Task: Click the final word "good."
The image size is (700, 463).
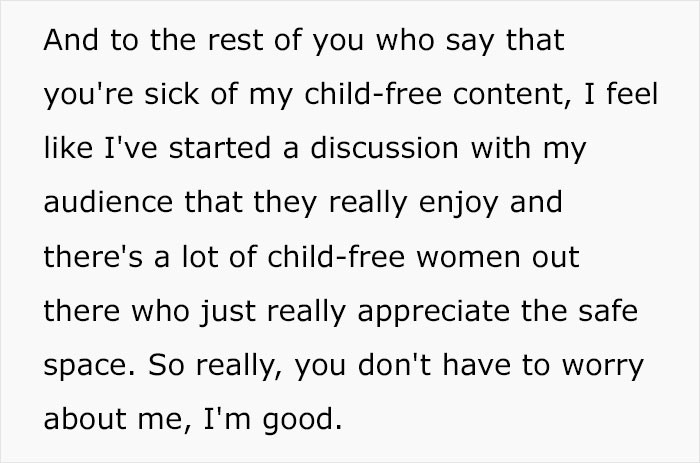Action: click(x=302, y=421)
